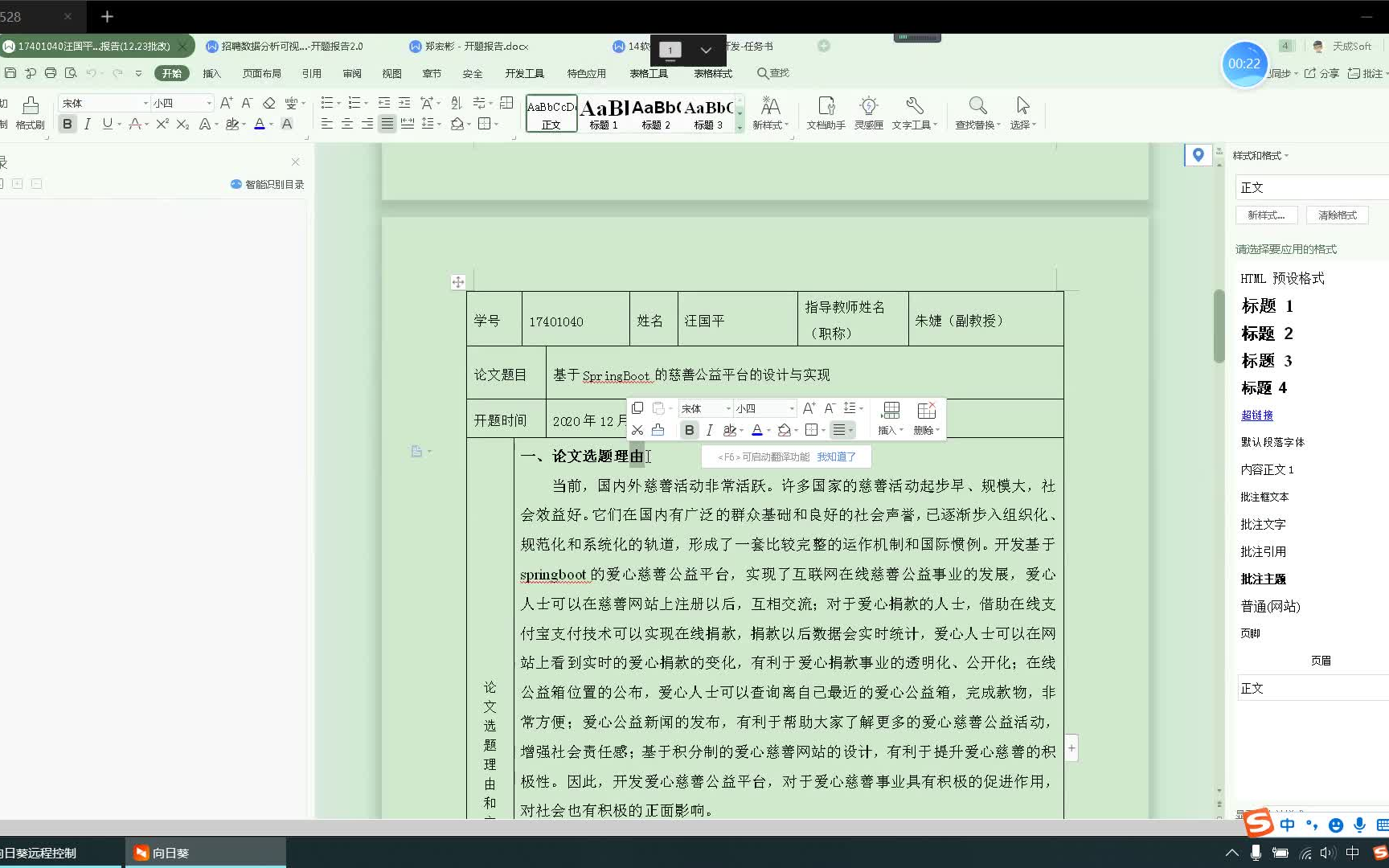Toggle Align left in the ribbon
Image resolution: width=1389 pixels, height=868 pixels.
(327, 124)
